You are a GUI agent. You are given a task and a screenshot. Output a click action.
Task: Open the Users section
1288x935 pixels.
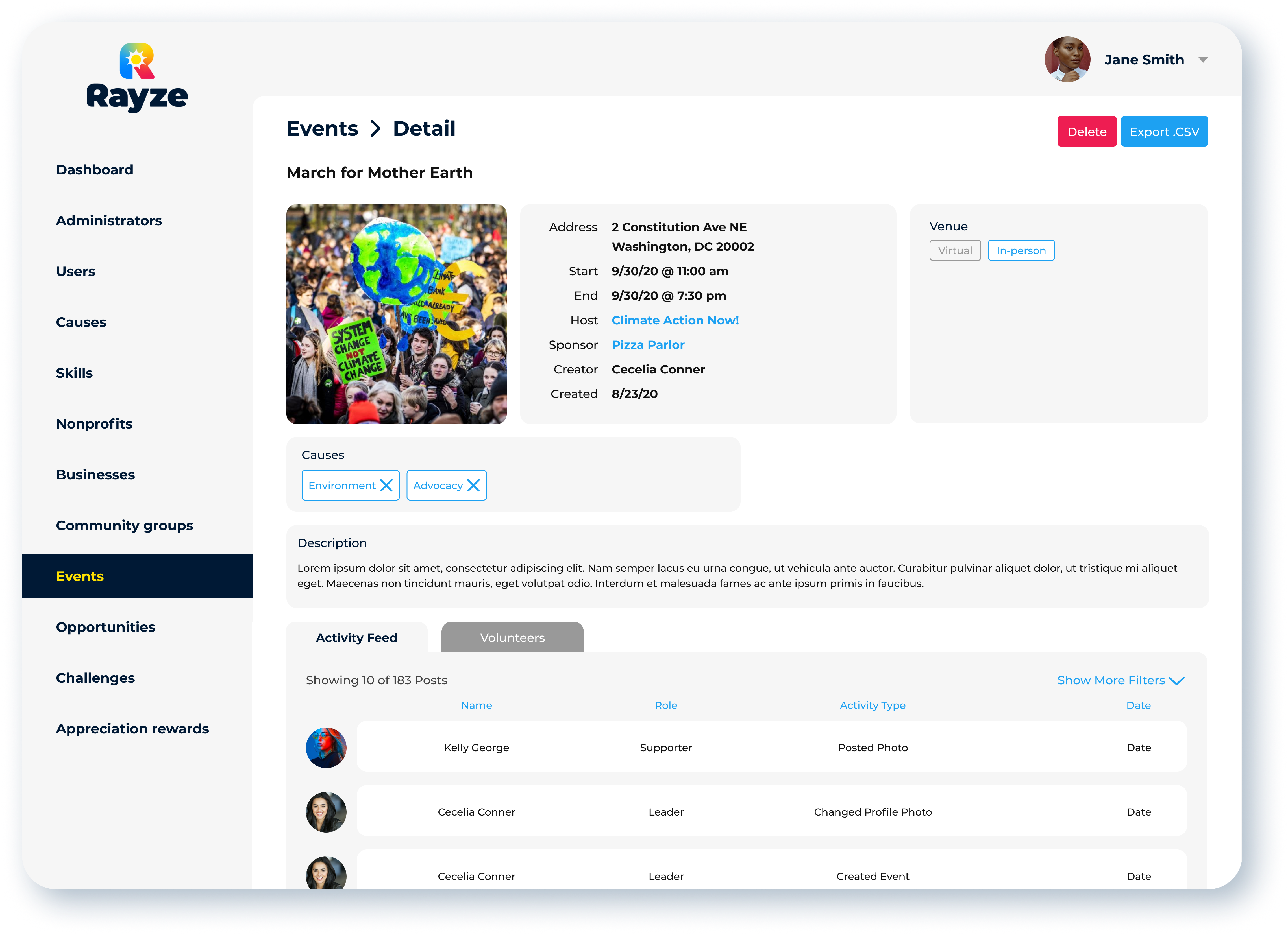pos(75,271)
